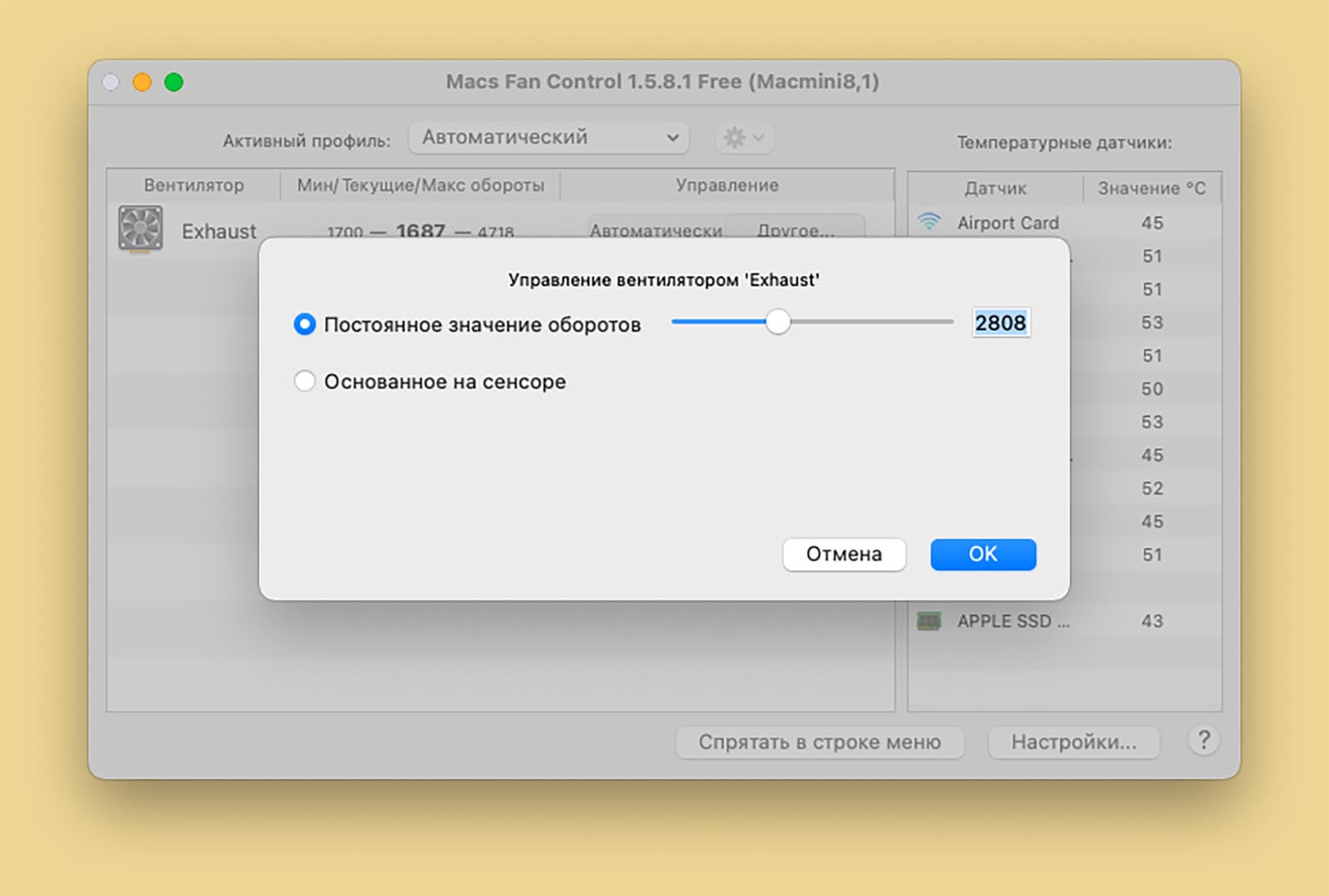Click the fan RPM slider knob
Viewport: 1329px width, 896px height.
777,321
